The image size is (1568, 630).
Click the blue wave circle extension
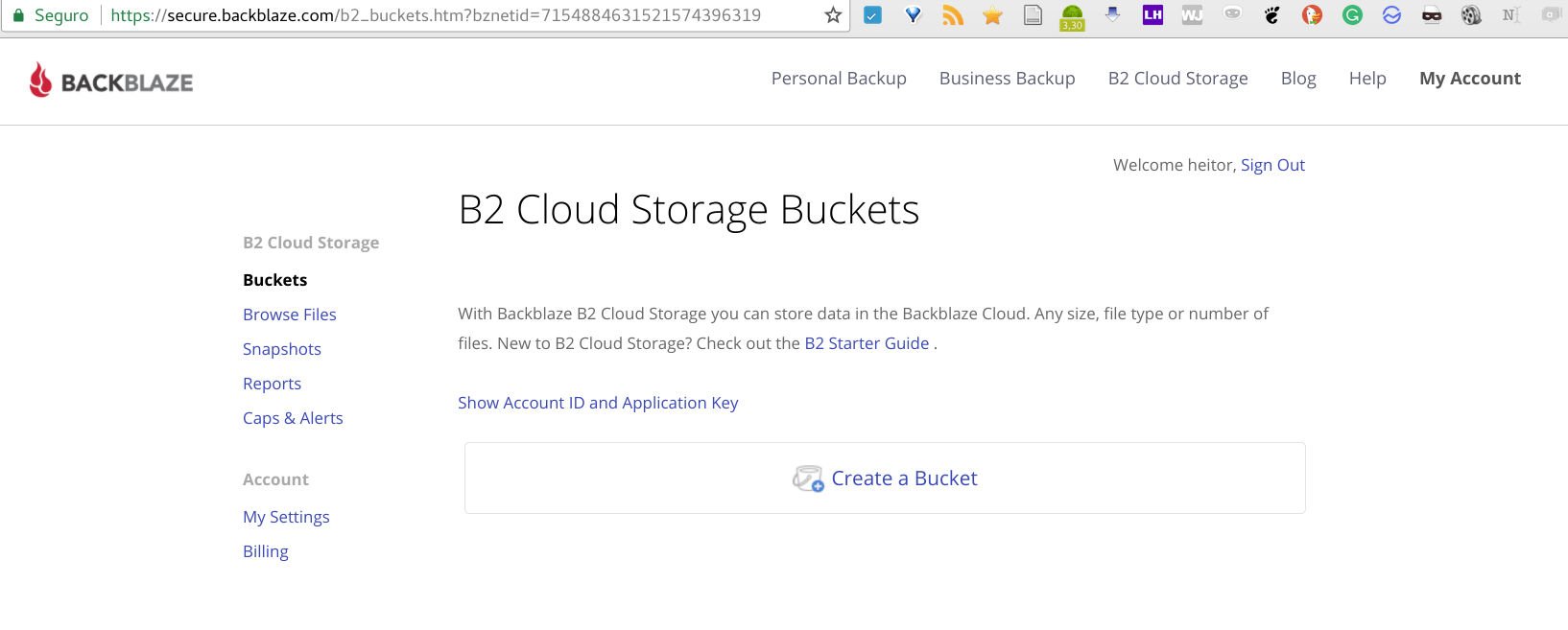pyautogui.click(x=1391, y=15)
